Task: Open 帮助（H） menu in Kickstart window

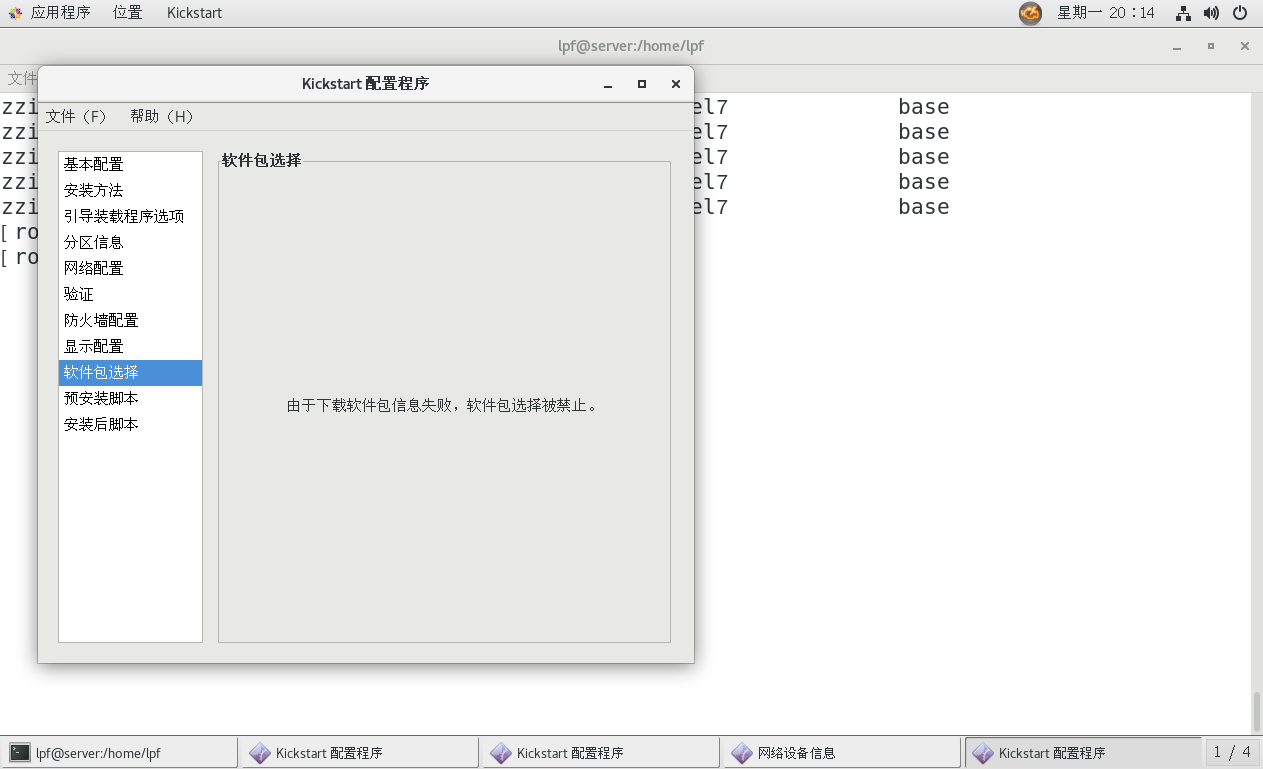Action: click(x=162, y=116)
